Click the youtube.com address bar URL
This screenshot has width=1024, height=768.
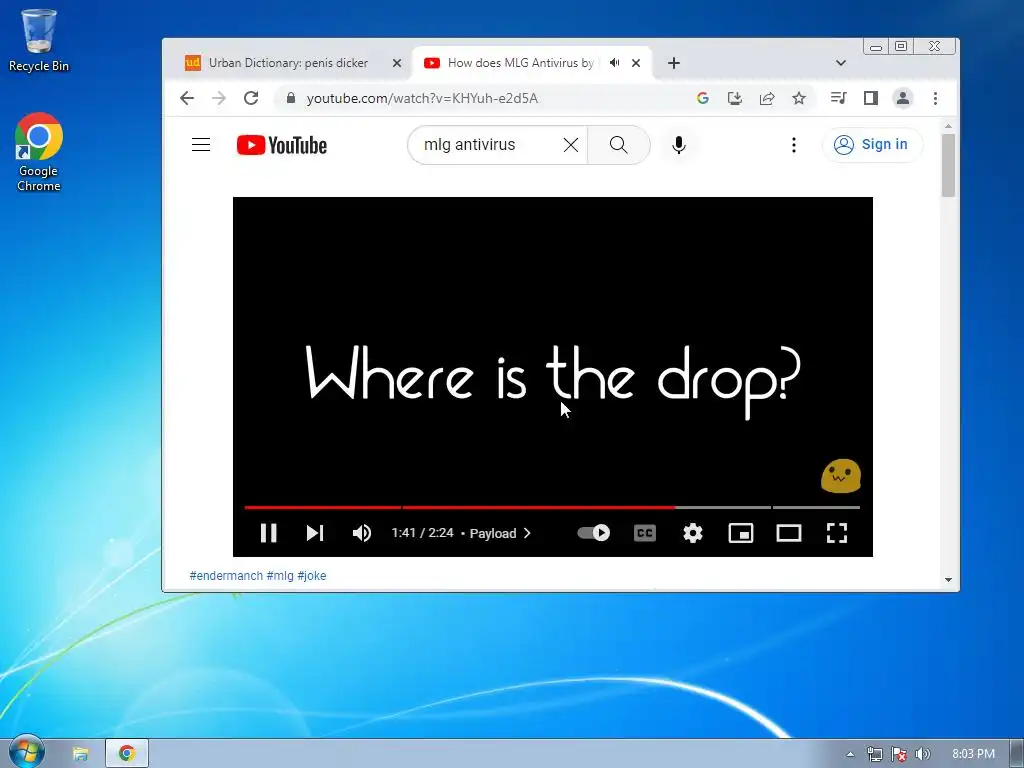pyautogui.click(x=423, y=98)
